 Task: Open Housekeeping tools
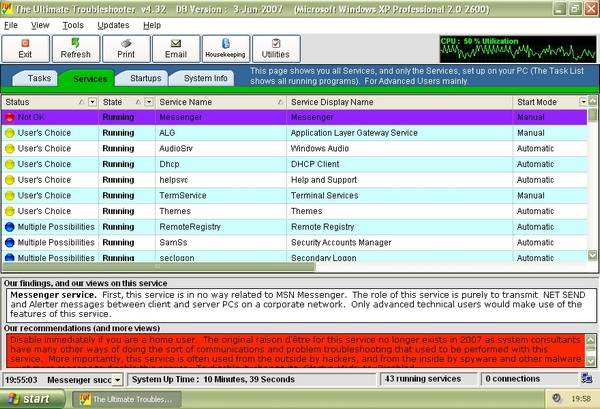point(226,49)
